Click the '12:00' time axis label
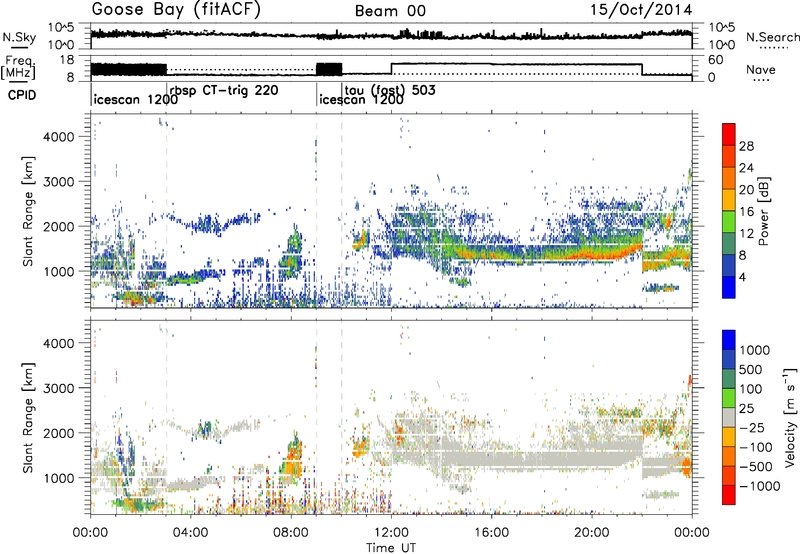This screenshot has width=800, height=554. click(x=391, y=533)
